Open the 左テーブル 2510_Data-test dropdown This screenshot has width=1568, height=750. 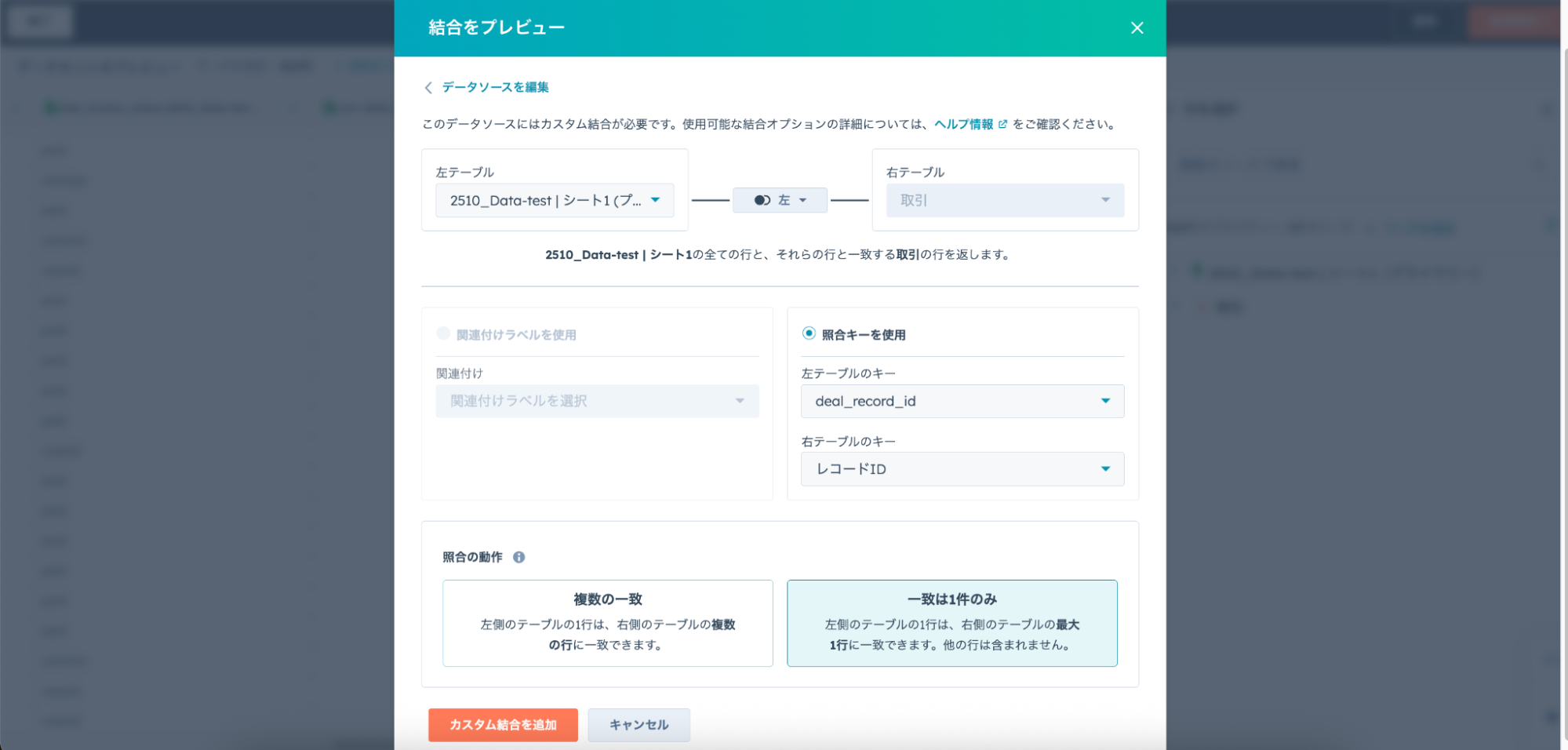[554, 201]
